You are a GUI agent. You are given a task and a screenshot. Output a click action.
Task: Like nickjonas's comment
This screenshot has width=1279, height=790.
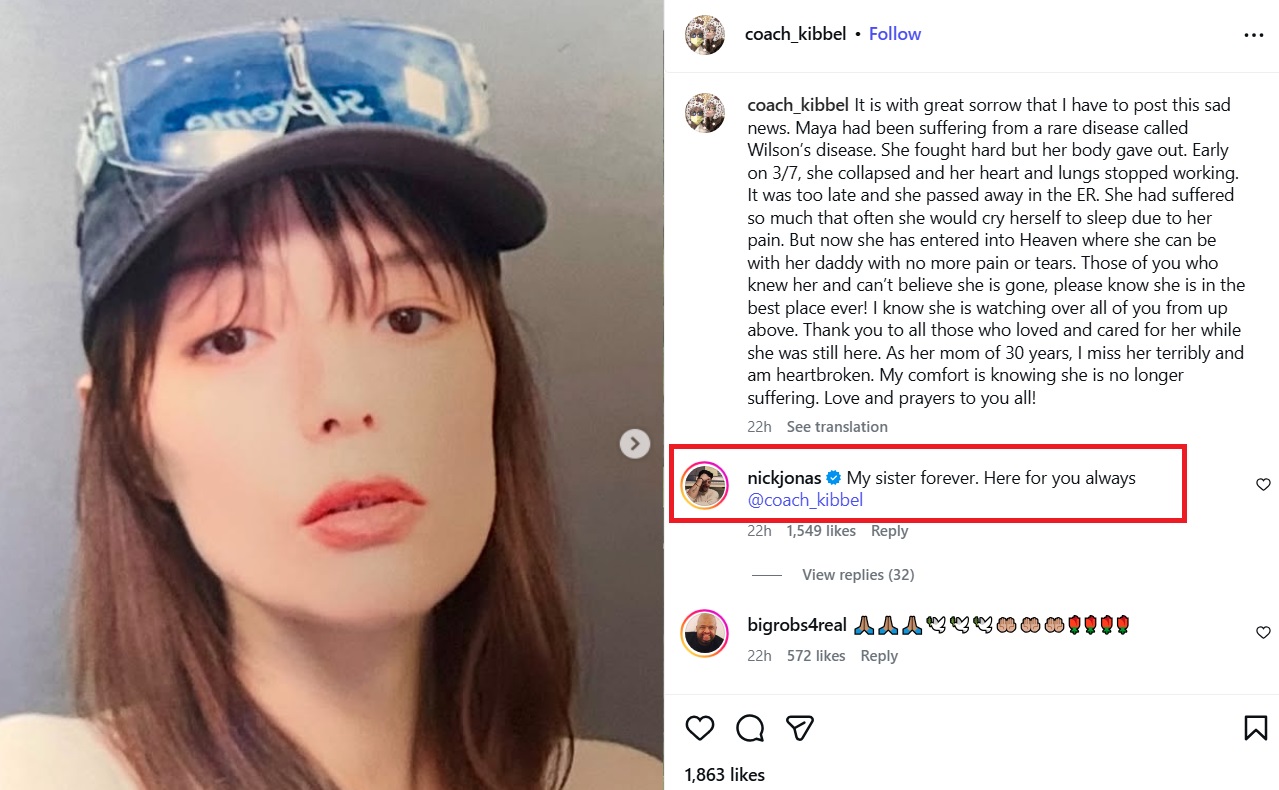(x=1263, y=485)
